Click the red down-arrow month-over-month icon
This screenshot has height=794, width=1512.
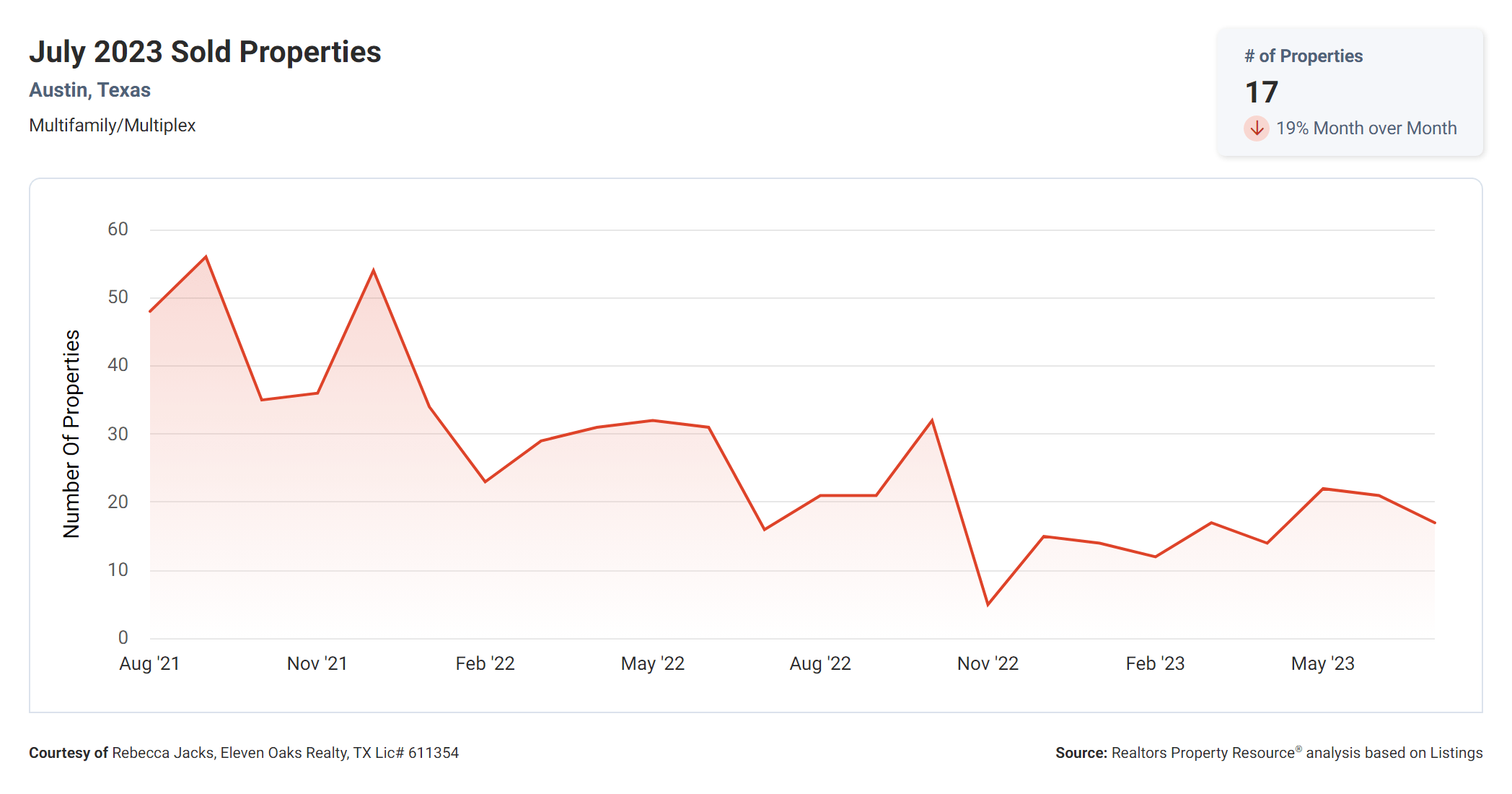[1256, 128]
